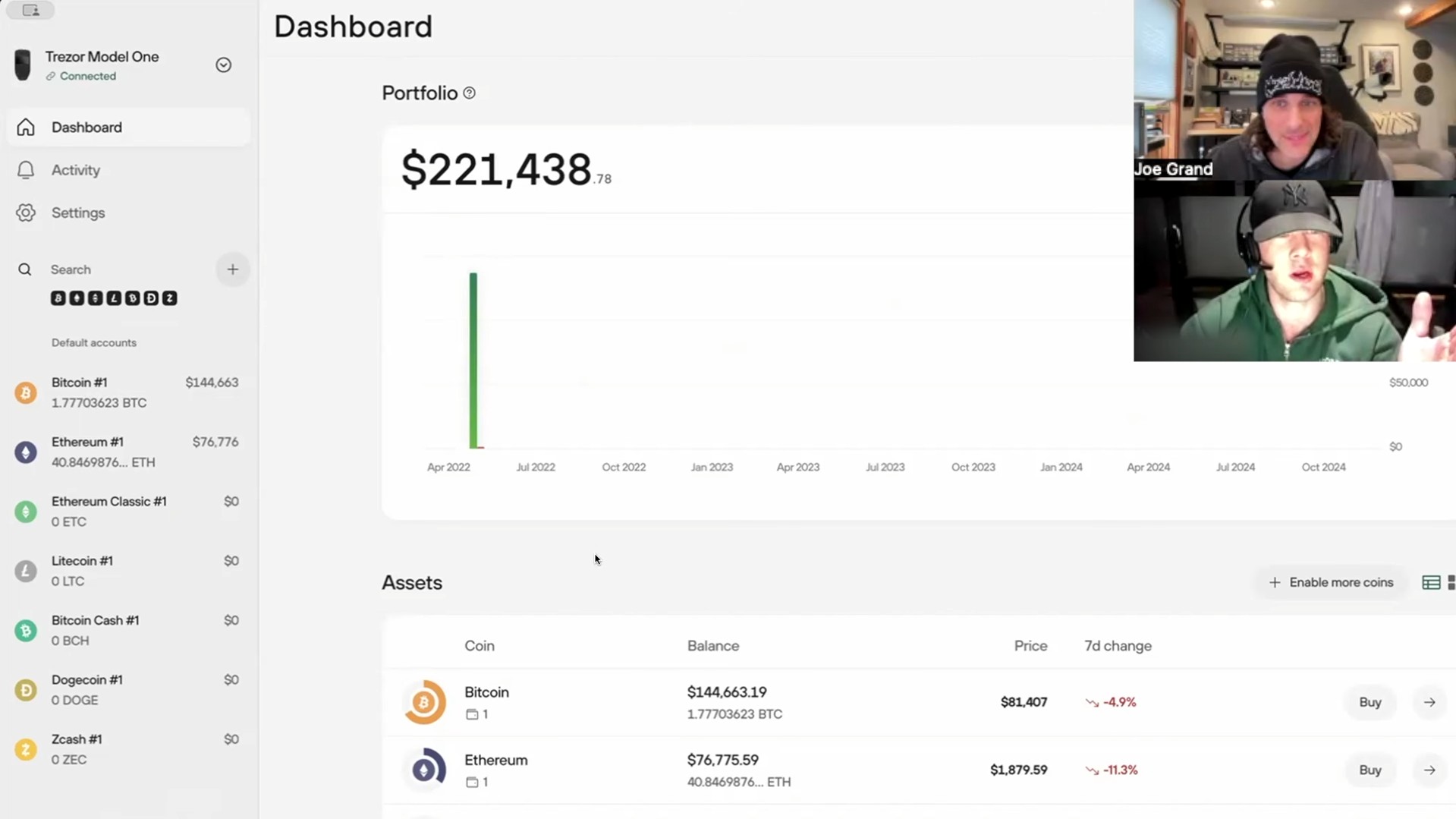
Task: Open the Activity page
Action: click(x=76, y=170)
